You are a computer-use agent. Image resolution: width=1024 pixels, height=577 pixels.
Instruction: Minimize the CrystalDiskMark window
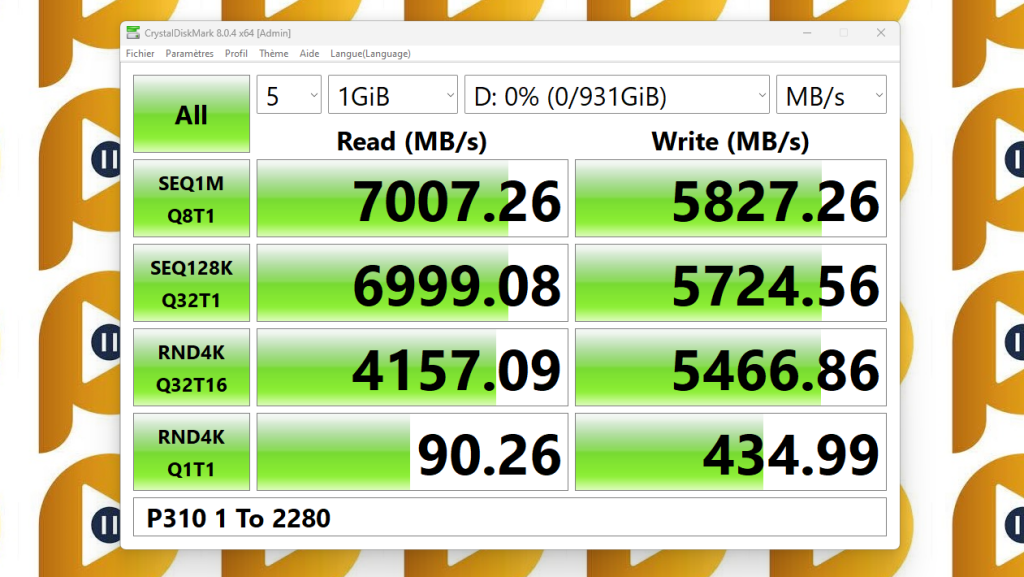(807, 33)
